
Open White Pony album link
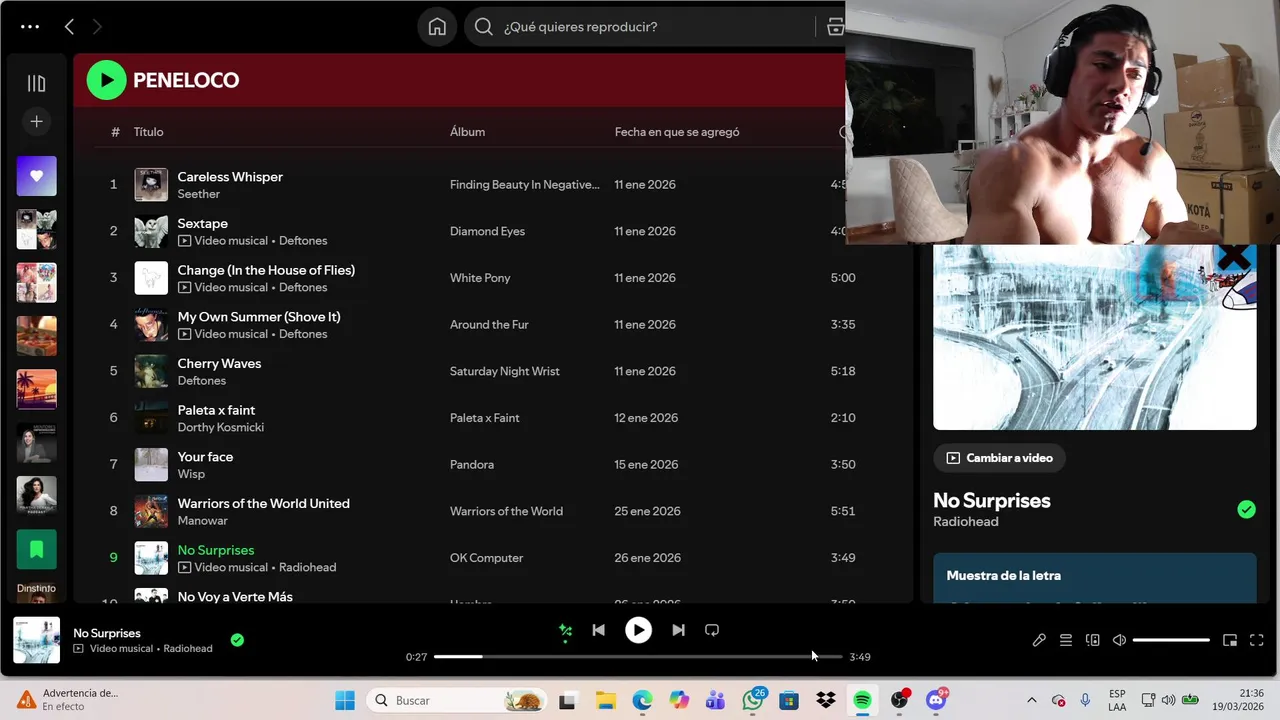point(480,278)
